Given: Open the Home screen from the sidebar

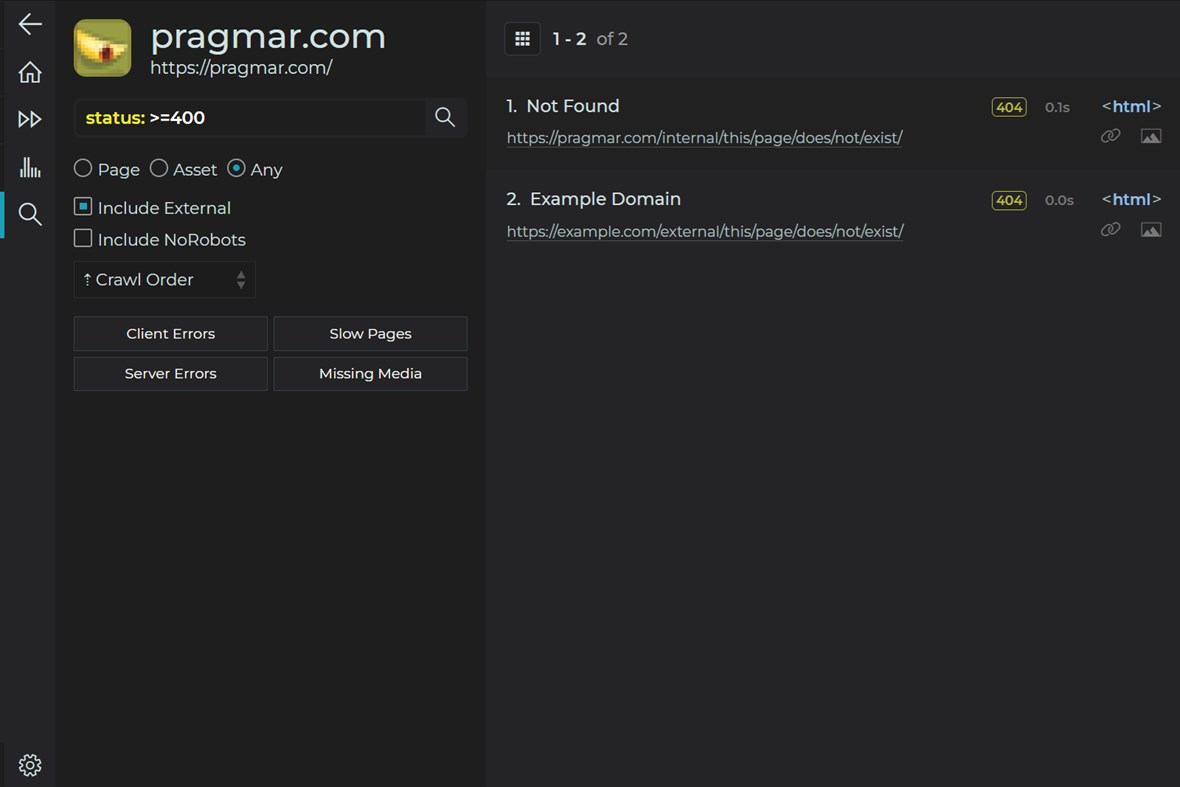Looking at the screenshot, I should click(29, 71).
